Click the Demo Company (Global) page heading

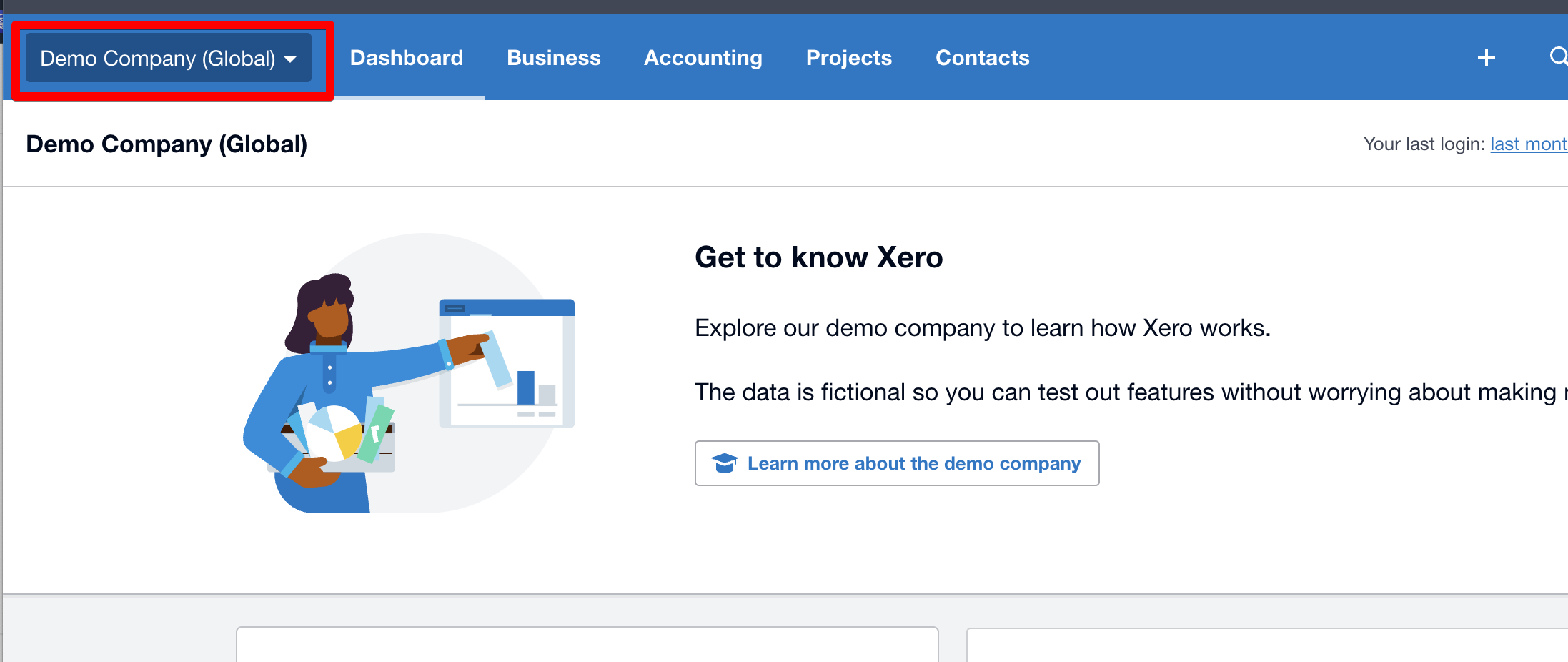[x=167, y=144]
